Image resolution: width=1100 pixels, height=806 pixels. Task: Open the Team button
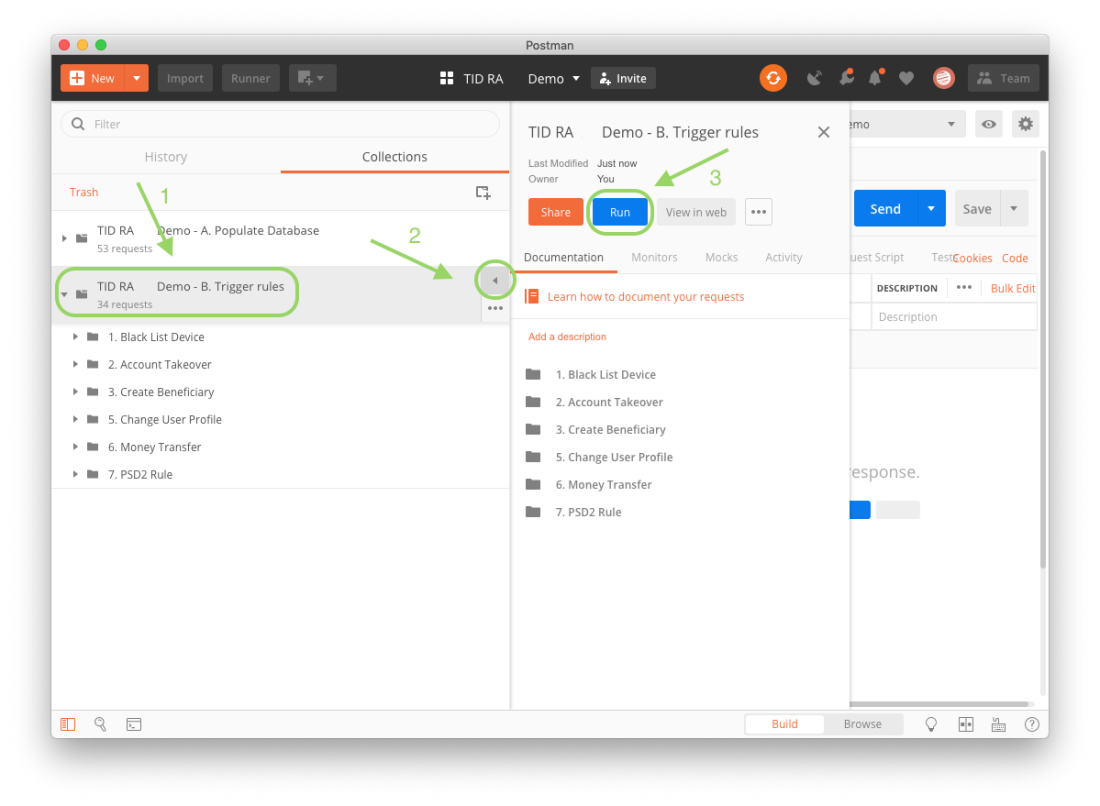1004,78
